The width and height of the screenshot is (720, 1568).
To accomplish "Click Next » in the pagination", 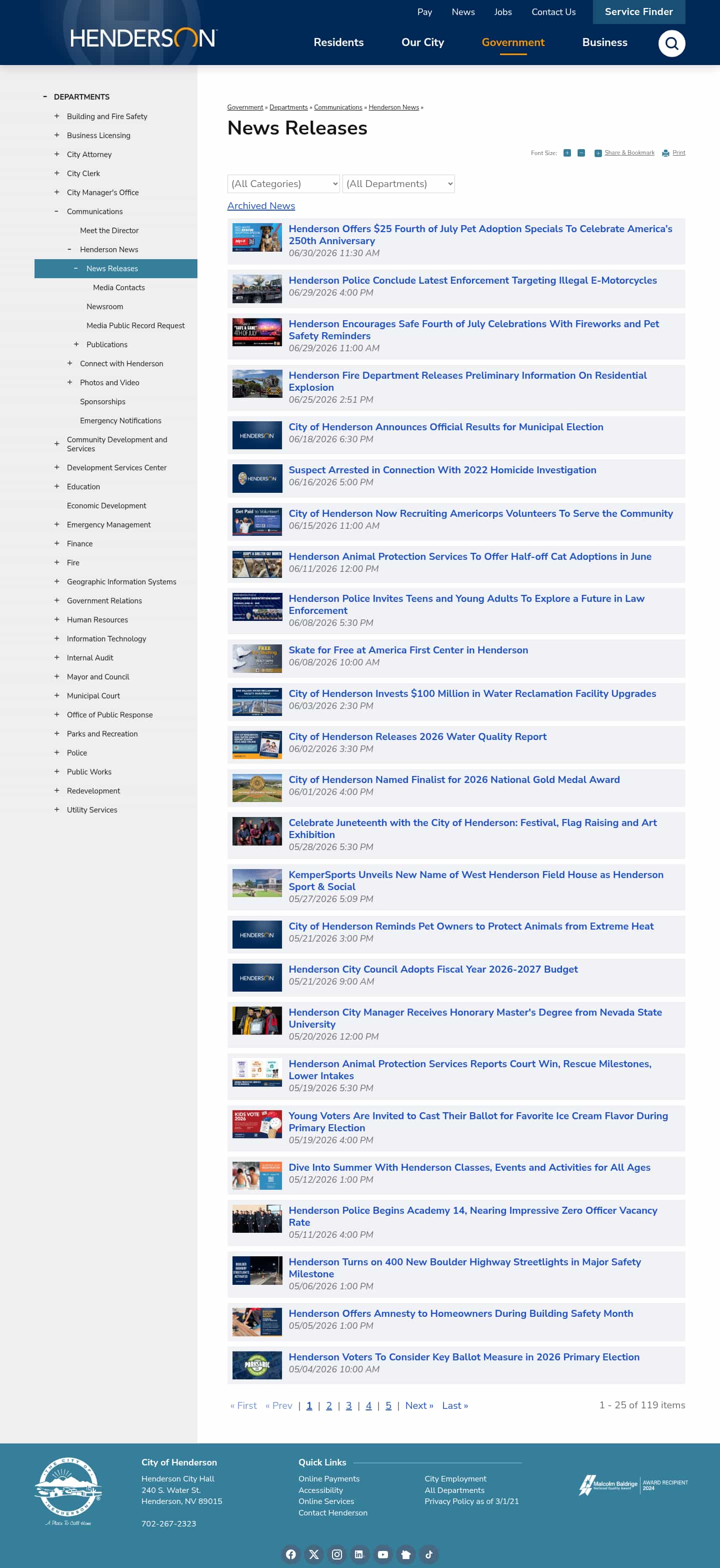I will [x=419, y=1405].
